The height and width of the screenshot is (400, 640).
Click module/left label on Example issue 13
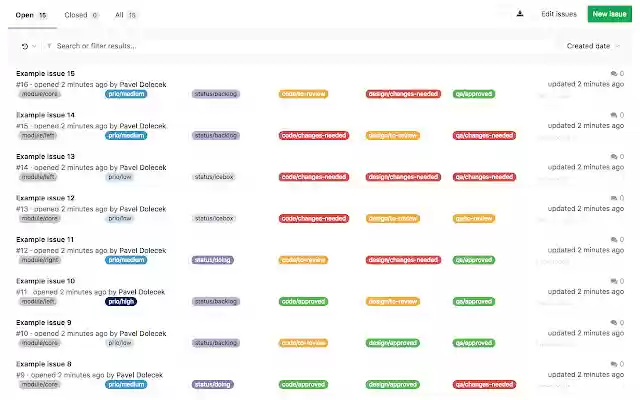pos(38,177)
